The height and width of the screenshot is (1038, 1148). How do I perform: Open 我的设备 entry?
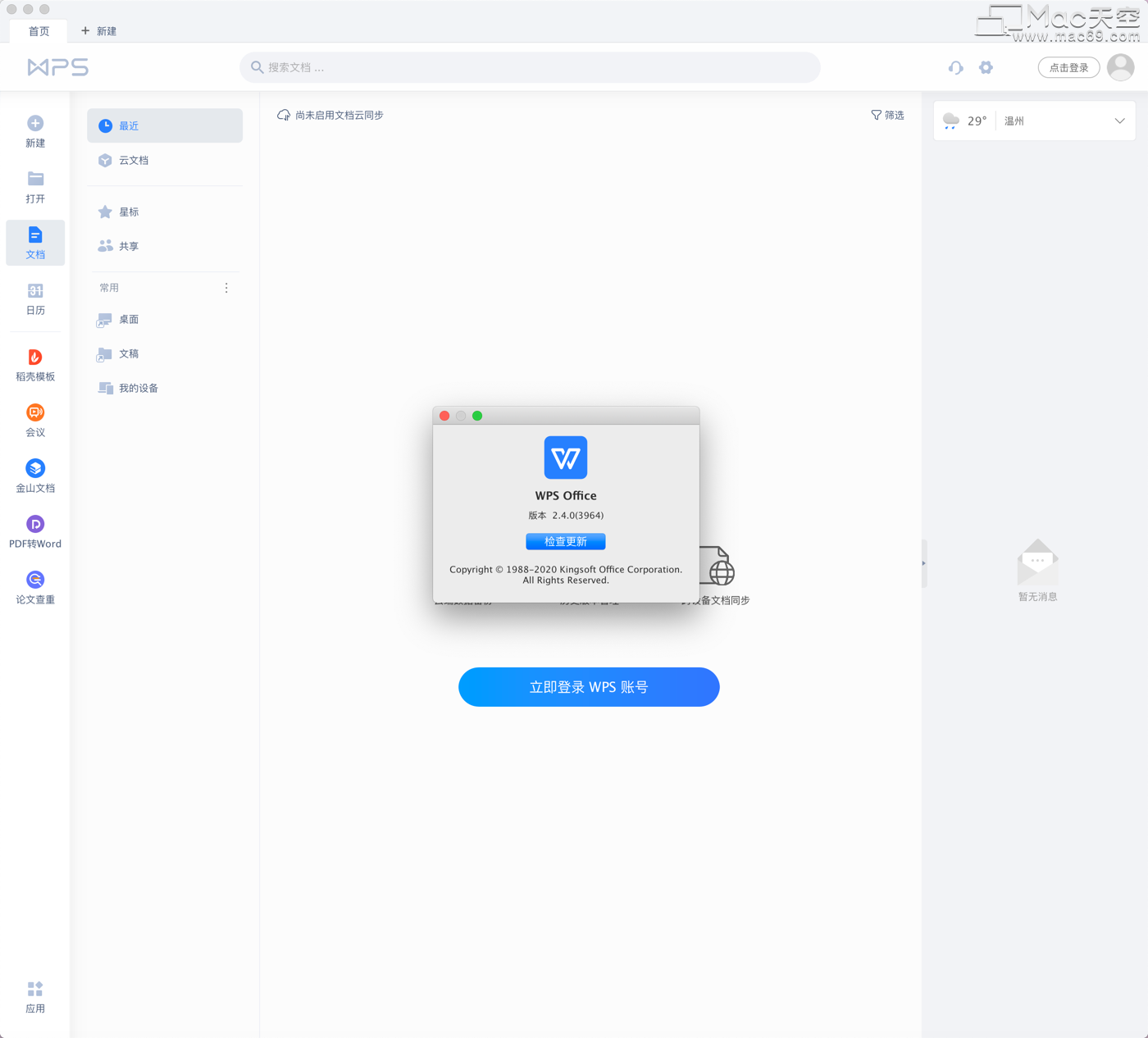165,388
